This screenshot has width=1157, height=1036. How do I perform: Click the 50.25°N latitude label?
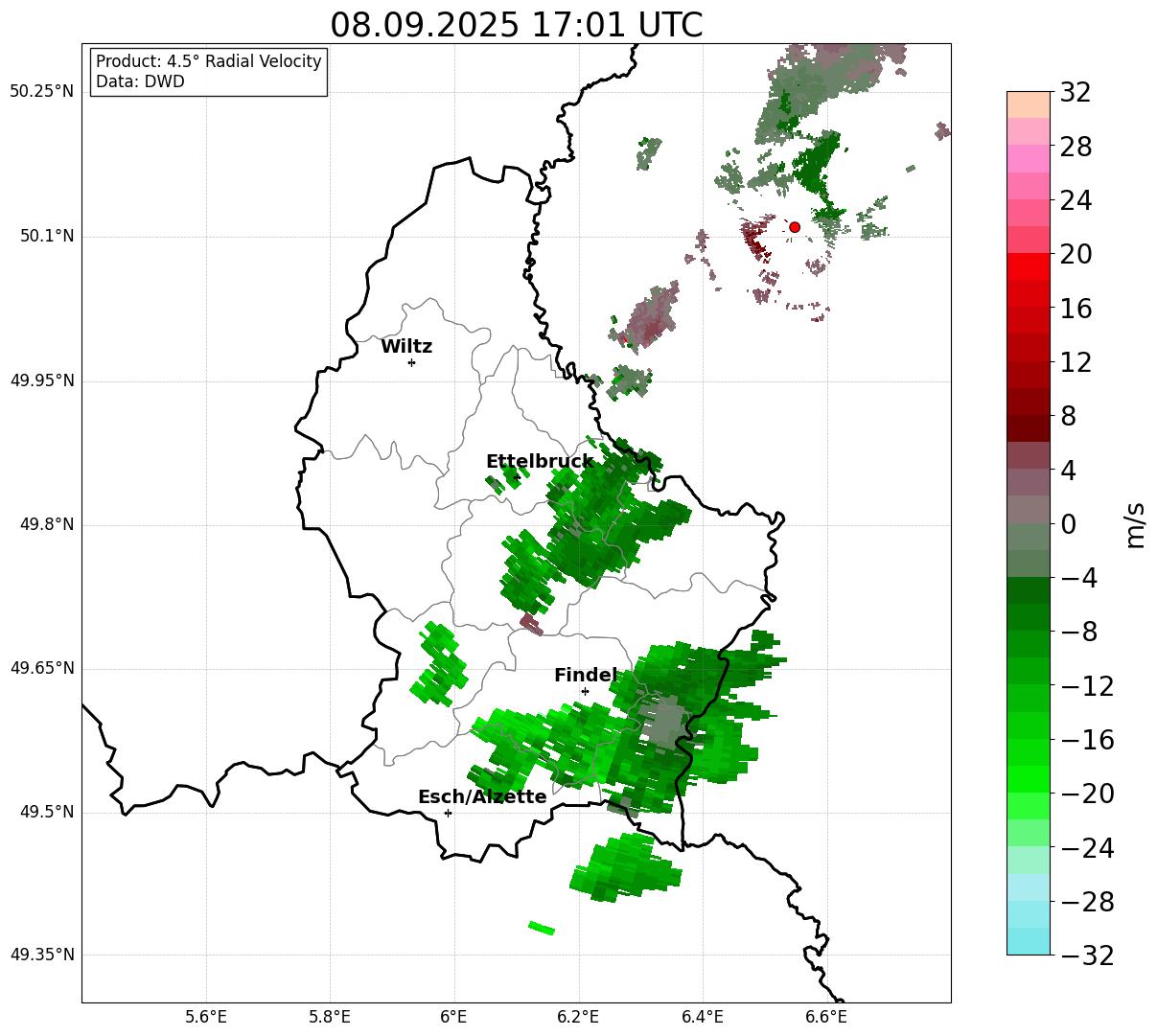(41, 92)
